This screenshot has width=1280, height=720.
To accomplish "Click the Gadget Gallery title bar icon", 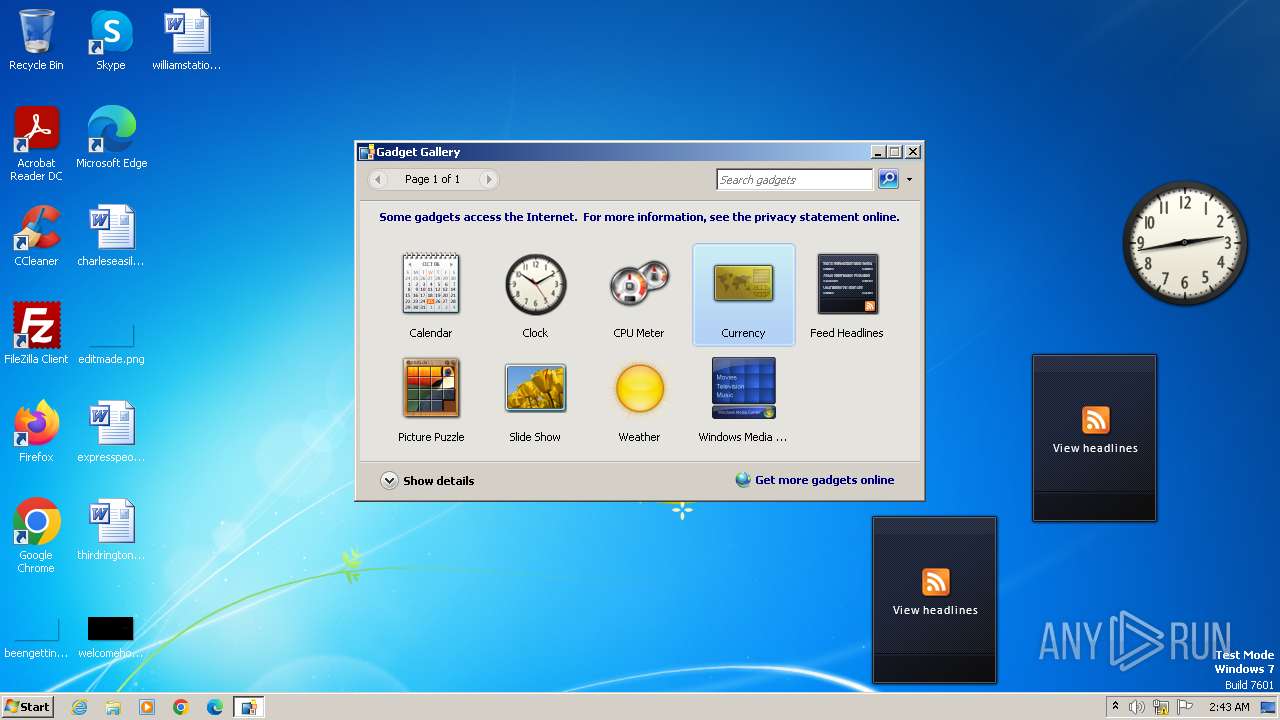I will [x=366, y=152].
